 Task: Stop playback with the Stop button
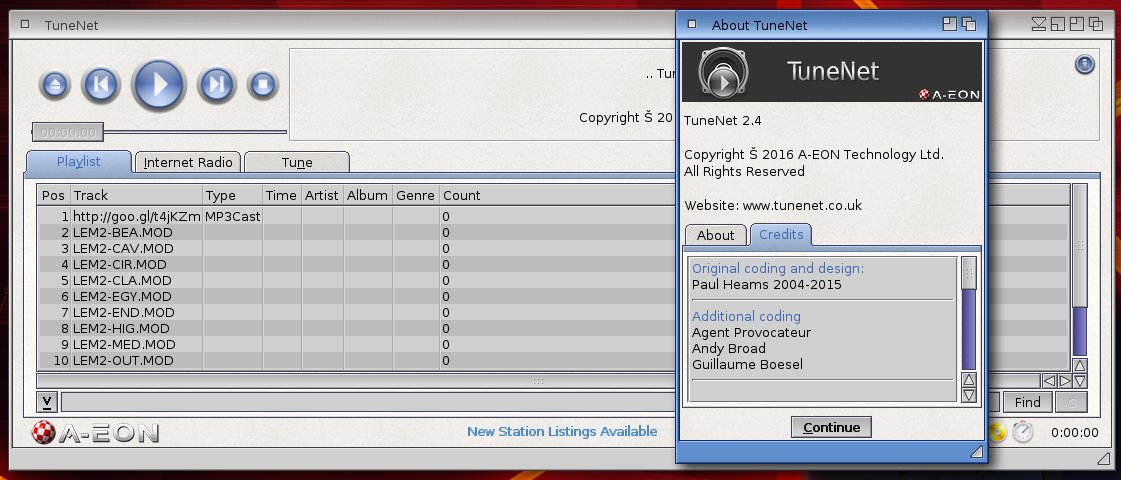[262, 85]
